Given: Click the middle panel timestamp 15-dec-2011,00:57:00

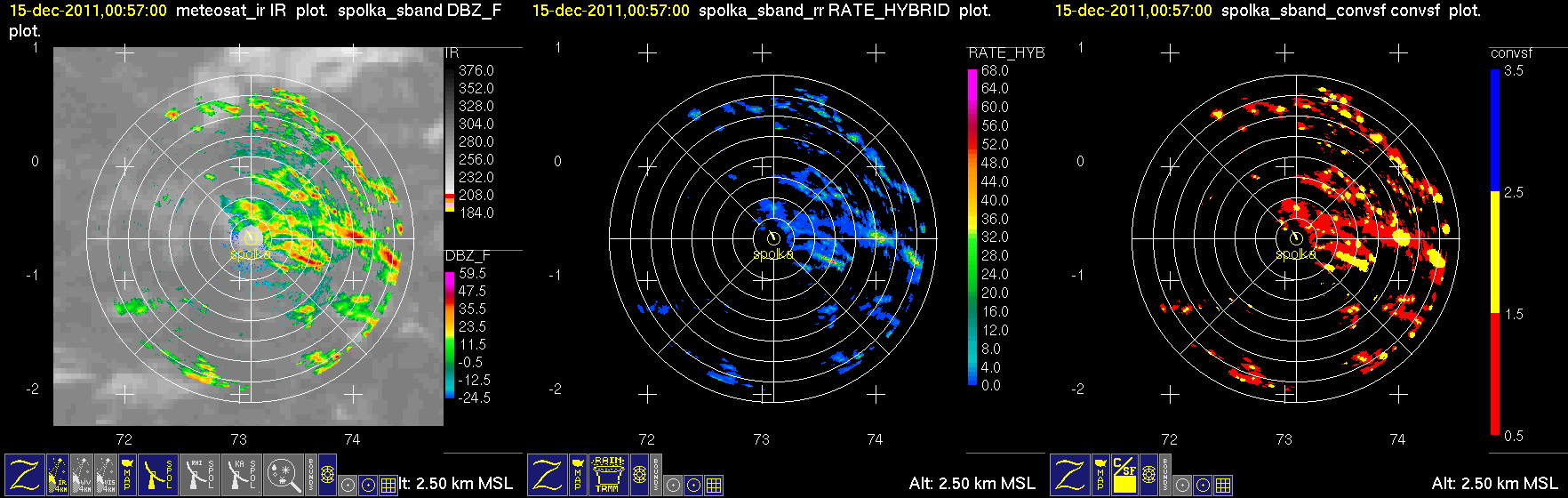Looking at the screenshot, I should (x=611, y=11).
